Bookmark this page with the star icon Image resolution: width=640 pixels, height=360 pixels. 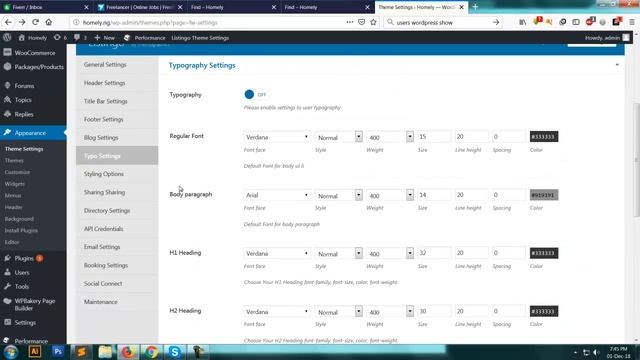coord(373,22)
